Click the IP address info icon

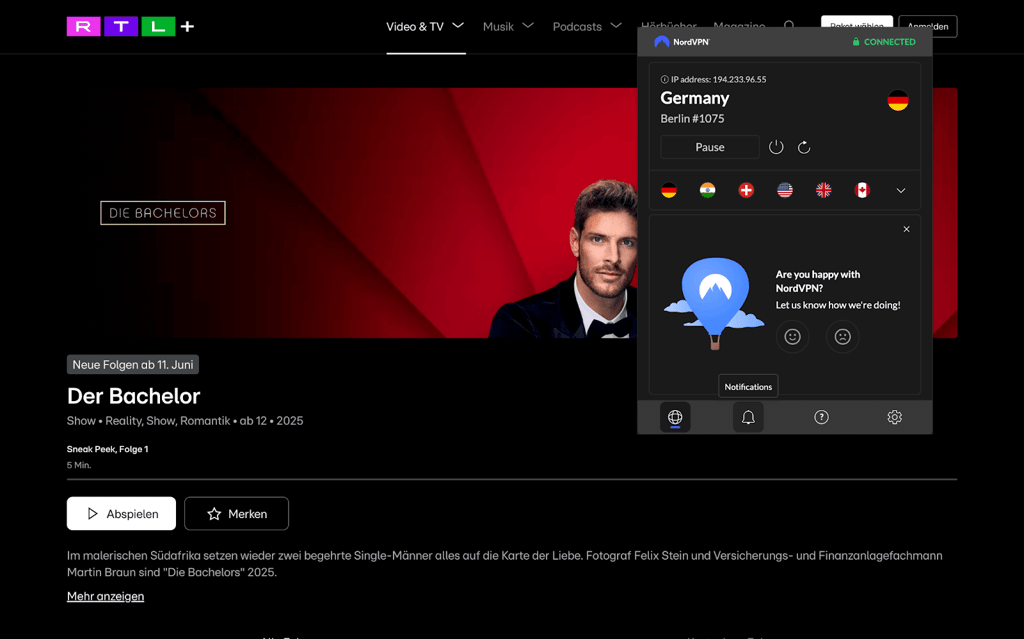[x=664, y=80]
